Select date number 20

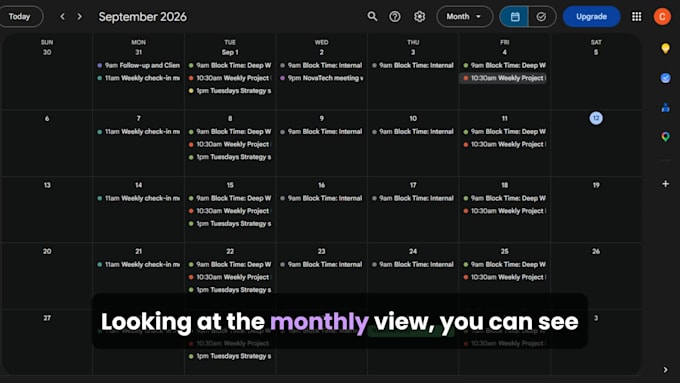pos(47,252)
